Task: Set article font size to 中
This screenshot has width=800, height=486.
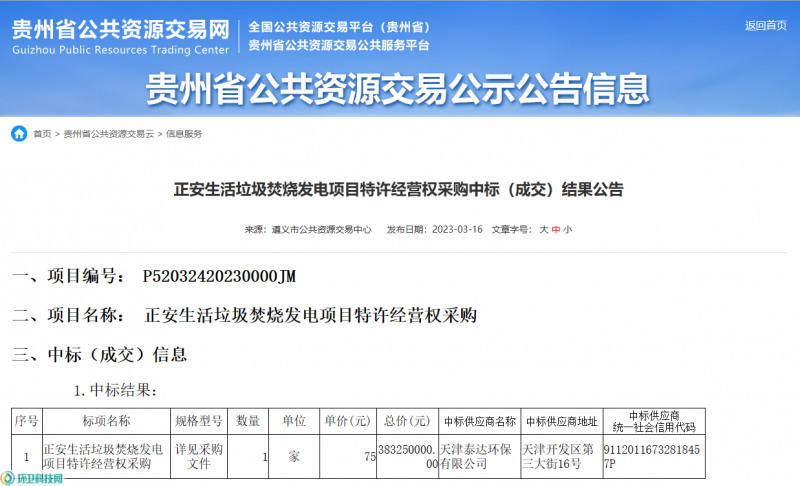Action: [556, 229]
